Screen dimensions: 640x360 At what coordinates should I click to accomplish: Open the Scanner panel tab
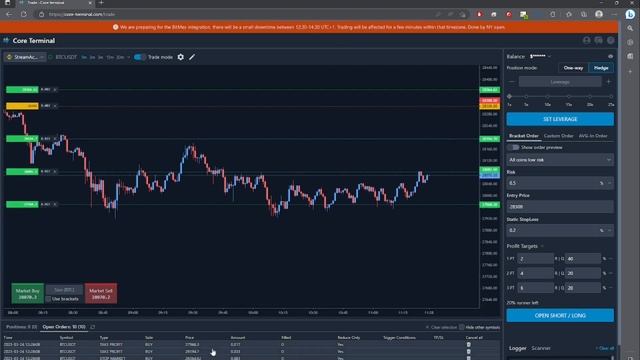click(x=541, y=348)
